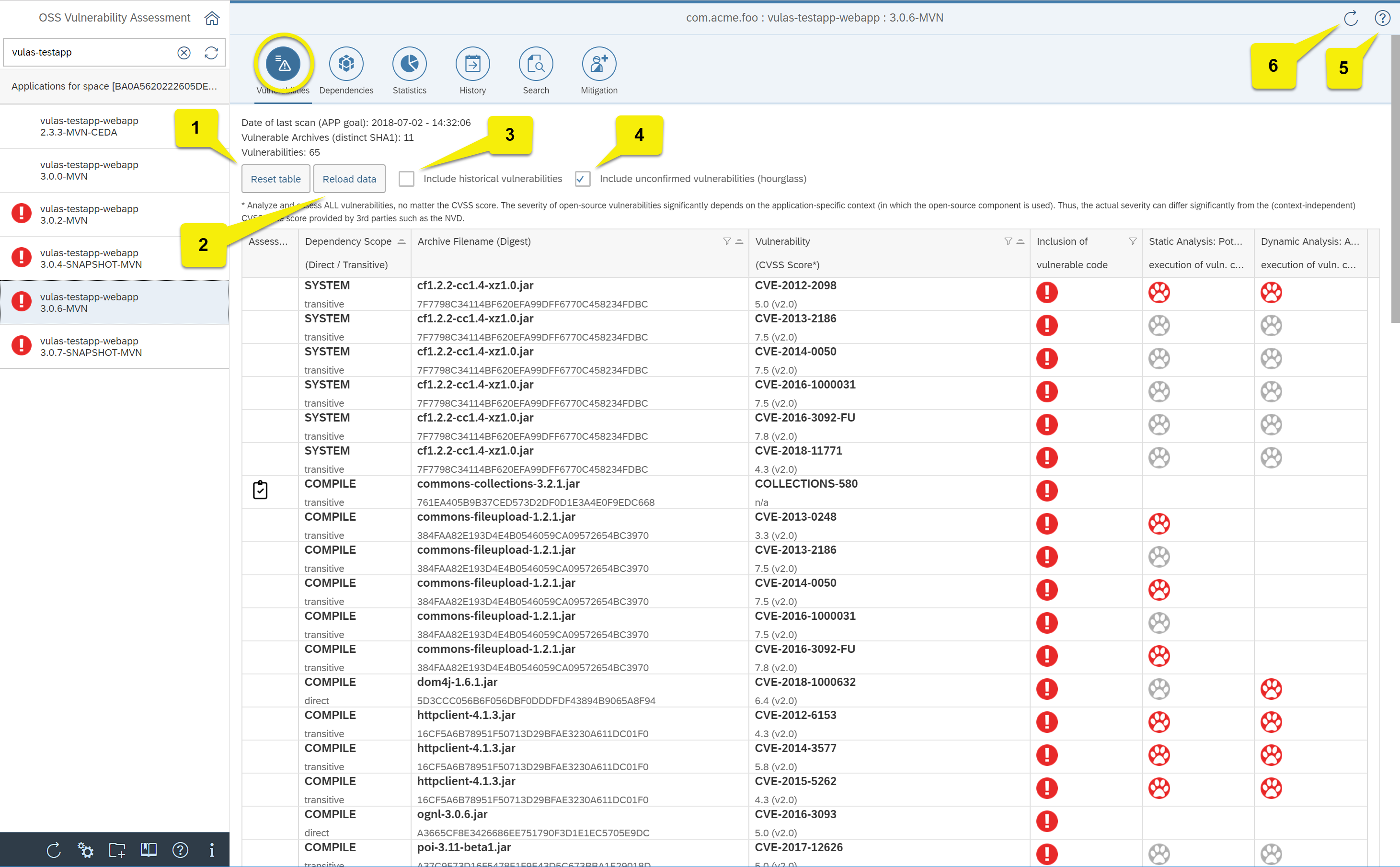
Task: Open the Mitigation view icon
Action: point(599,64)
